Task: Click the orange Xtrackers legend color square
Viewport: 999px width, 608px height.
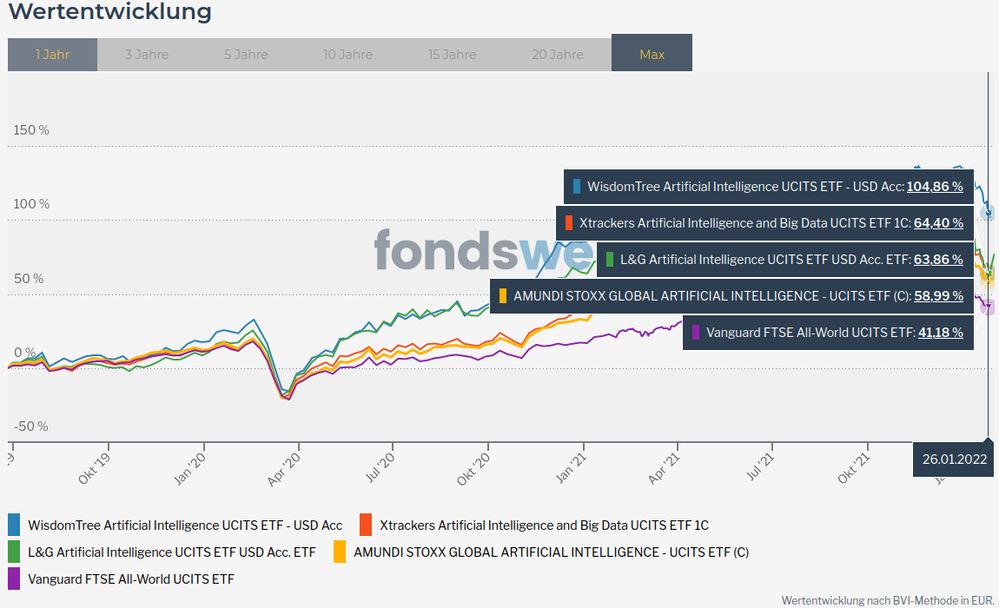Action: [x=366, y=525]
